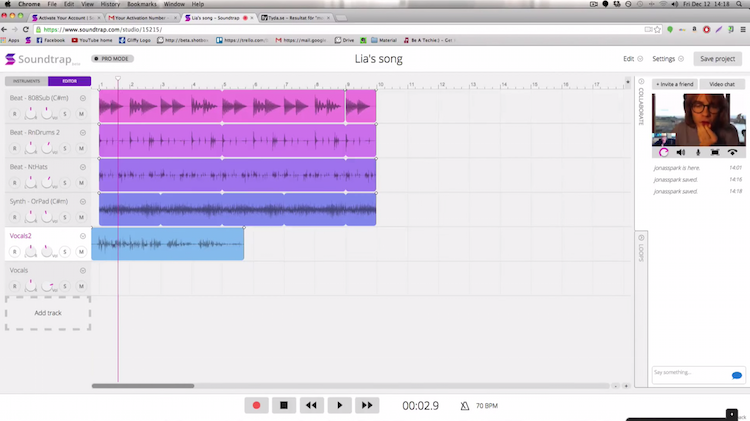Toggle video chat microphone icon
750x421 pixels.
[x=698, y=152]
